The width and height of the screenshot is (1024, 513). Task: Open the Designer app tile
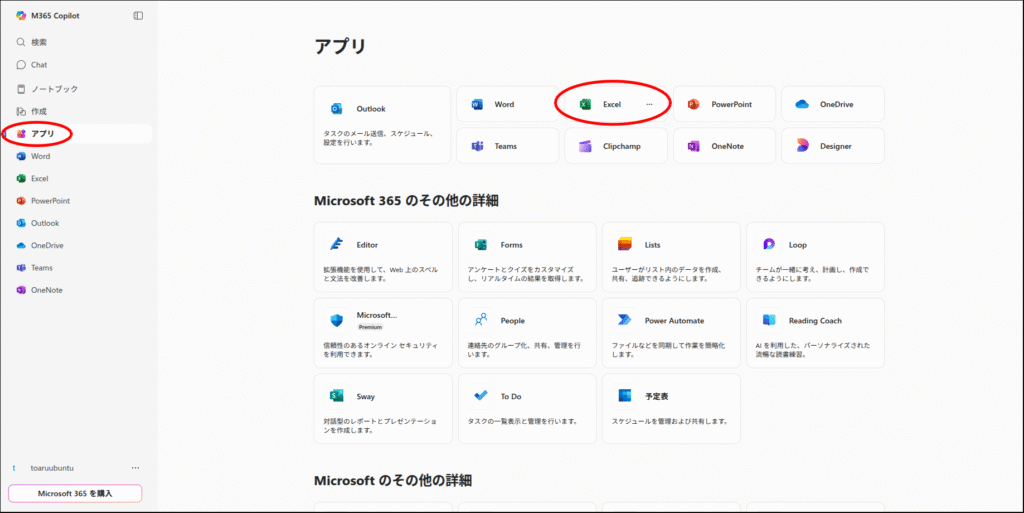click(833, 146)
